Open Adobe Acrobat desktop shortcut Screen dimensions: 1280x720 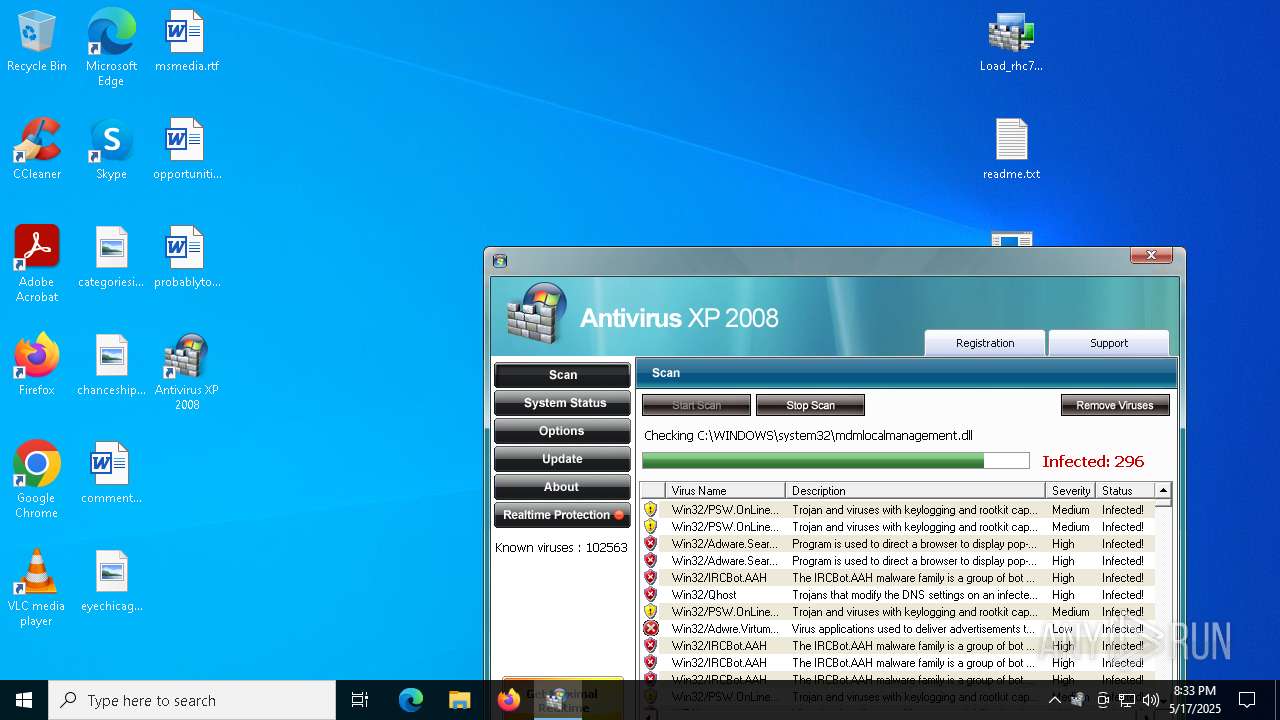click(x=37, y=264)
